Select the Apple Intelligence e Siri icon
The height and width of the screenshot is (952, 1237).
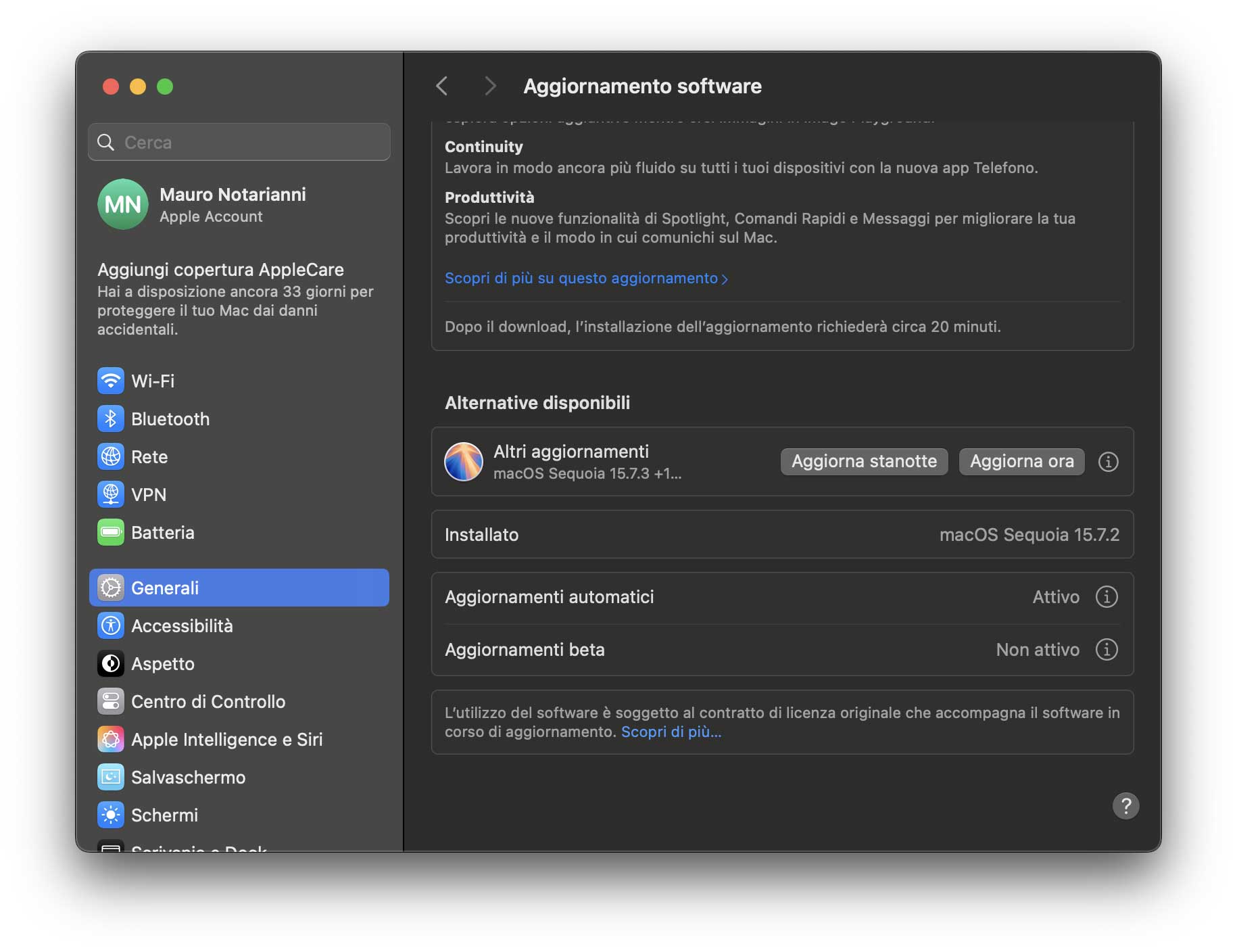[111, 739]
